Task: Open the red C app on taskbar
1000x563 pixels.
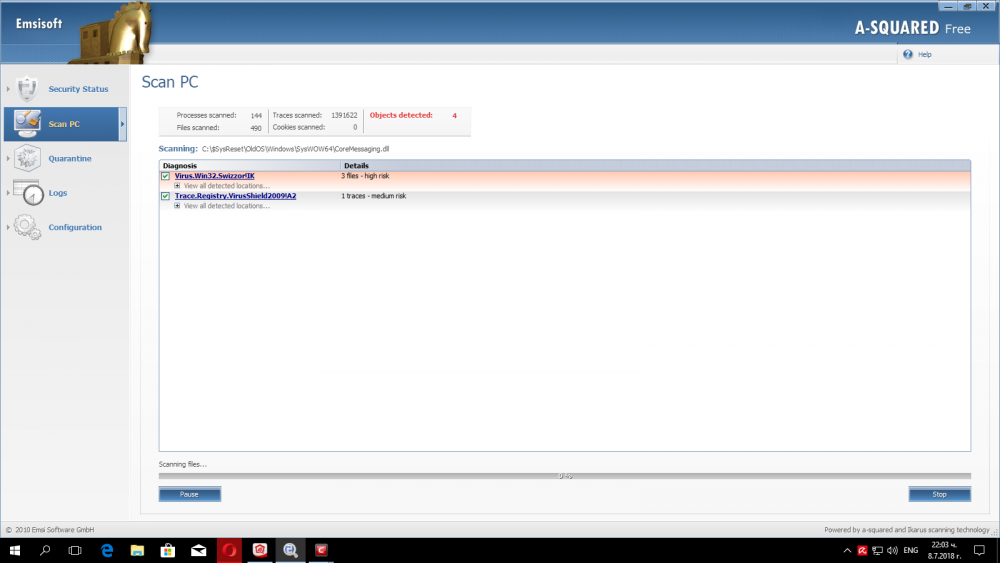Action: [x=321, y=550]
